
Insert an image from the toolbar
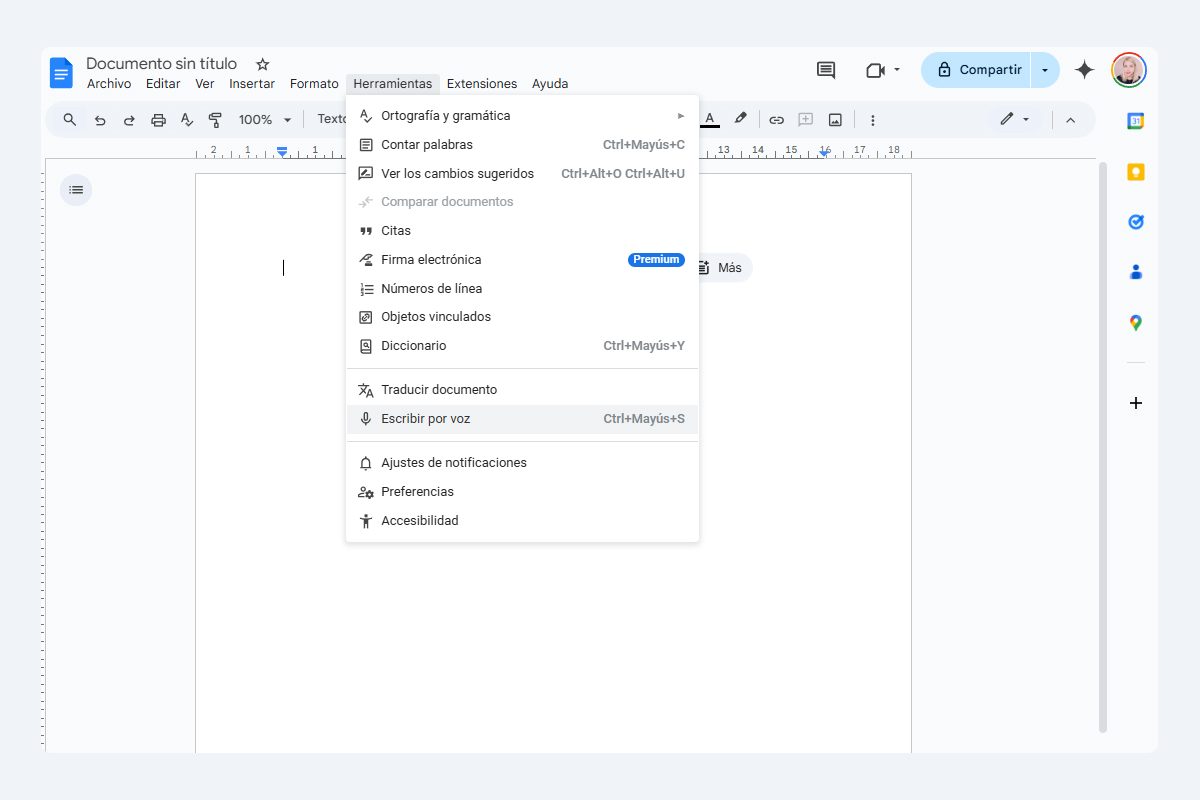pos(835,119)
